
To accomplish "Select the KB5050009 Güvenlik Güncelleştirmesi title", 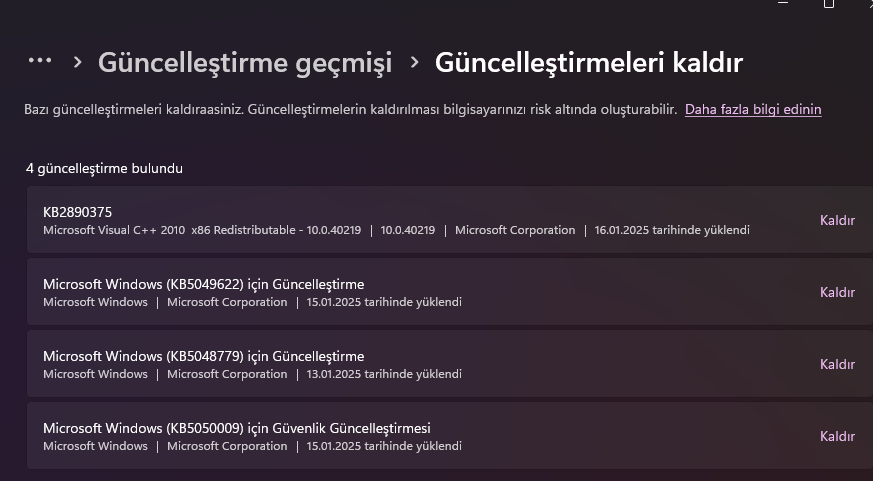I will pyautogui.click(x=236, y=428).
